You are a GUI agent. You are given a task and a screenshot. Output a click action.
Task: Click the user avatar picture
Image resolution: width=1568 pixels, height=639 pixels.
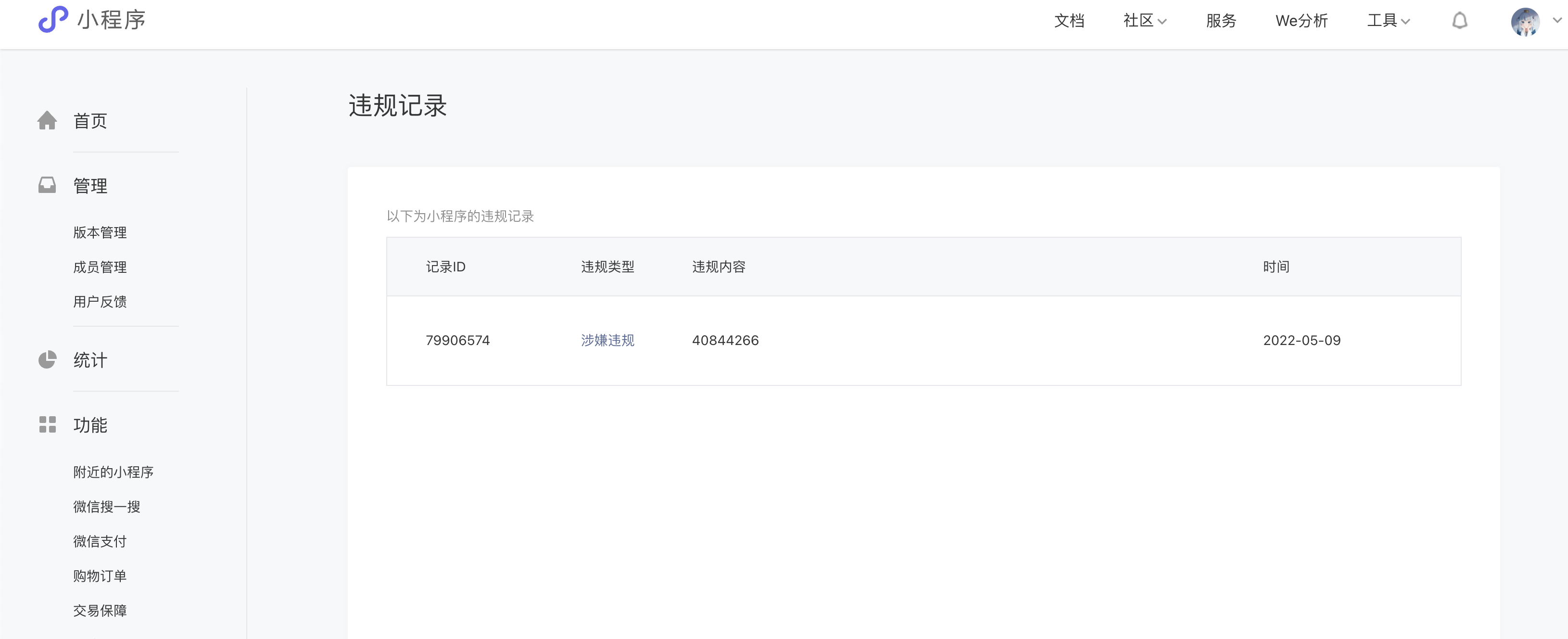[1525, 21]
